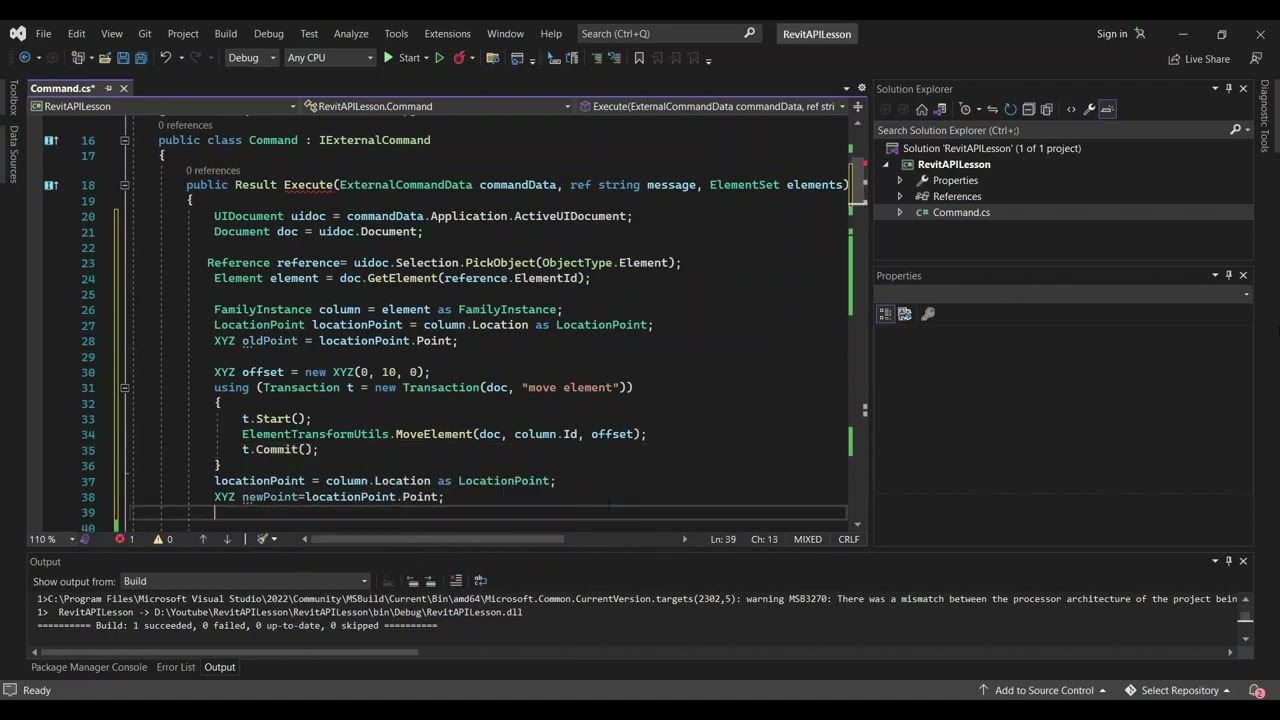The image size is (1280, 720).
Task: Collapse the RevitAPILesson project node
Action: [x=886, y=165]
